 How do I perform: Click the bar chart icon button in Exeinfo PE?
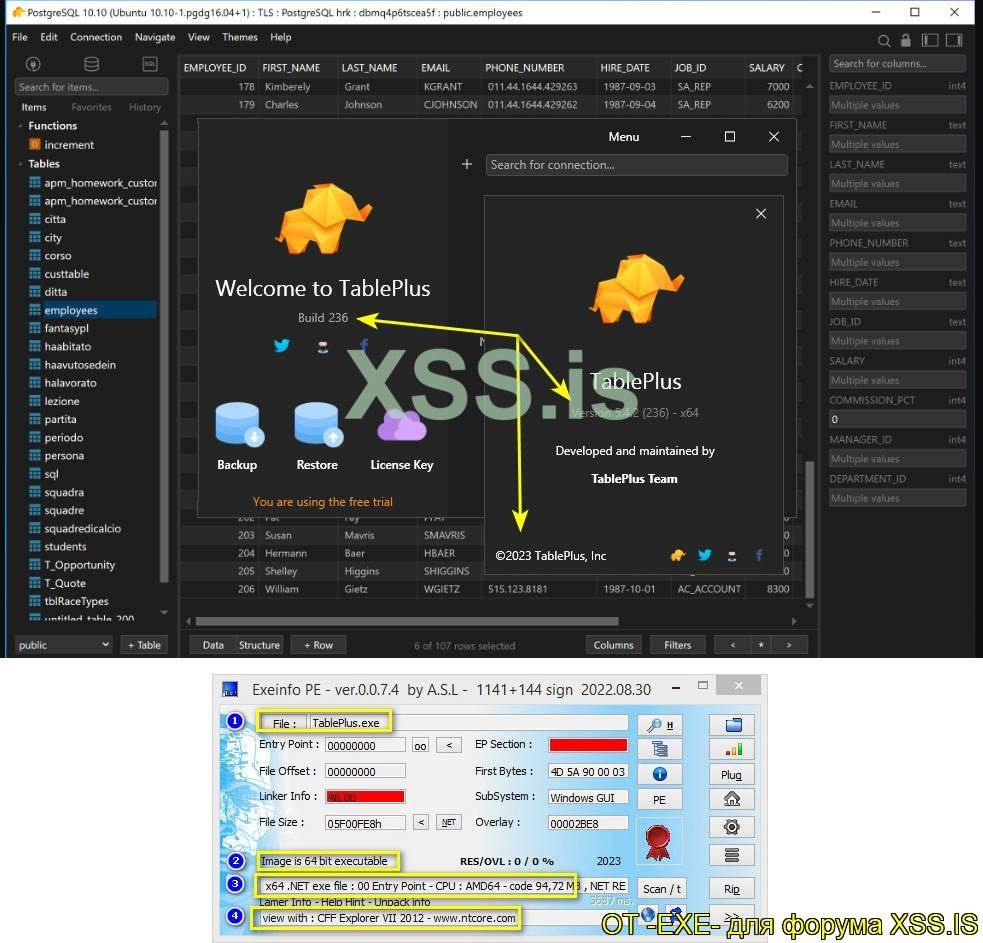pos(732,749)
